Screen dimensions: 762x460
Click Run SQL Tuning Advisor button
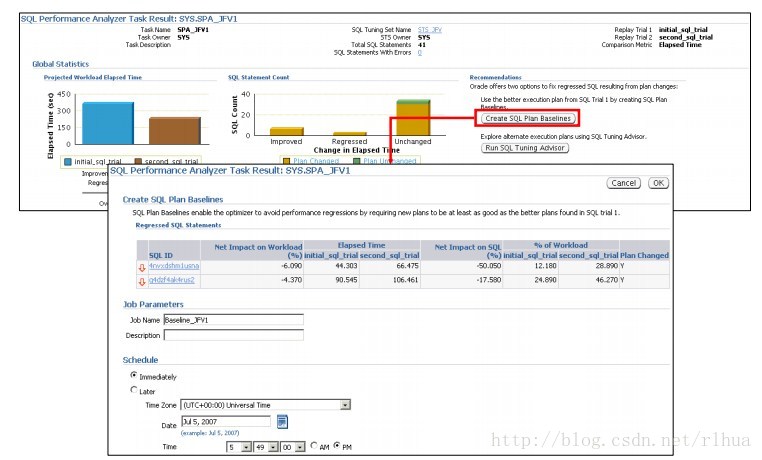525,148
